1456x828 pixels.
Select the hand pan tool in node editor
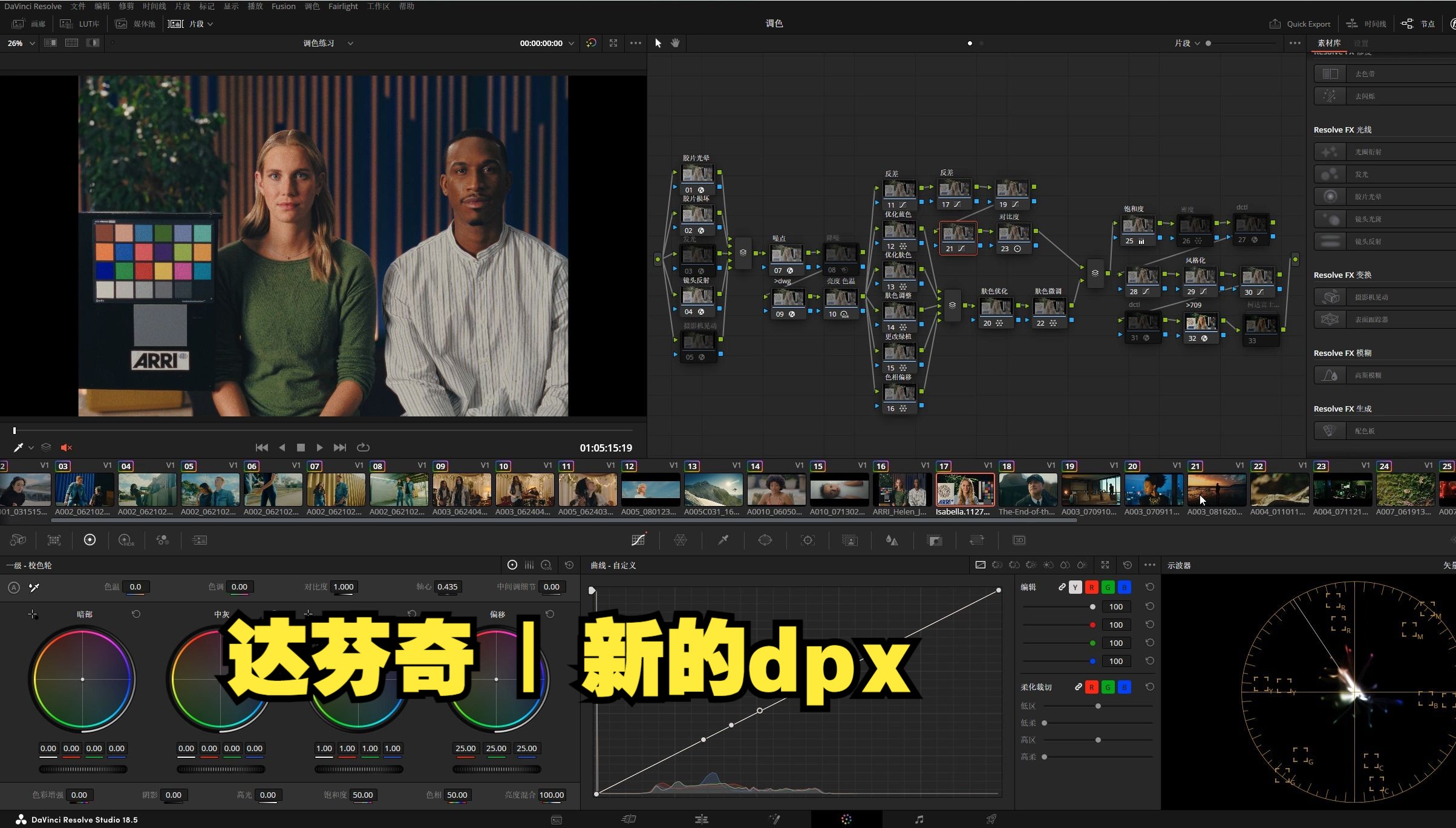click(675, 43)
